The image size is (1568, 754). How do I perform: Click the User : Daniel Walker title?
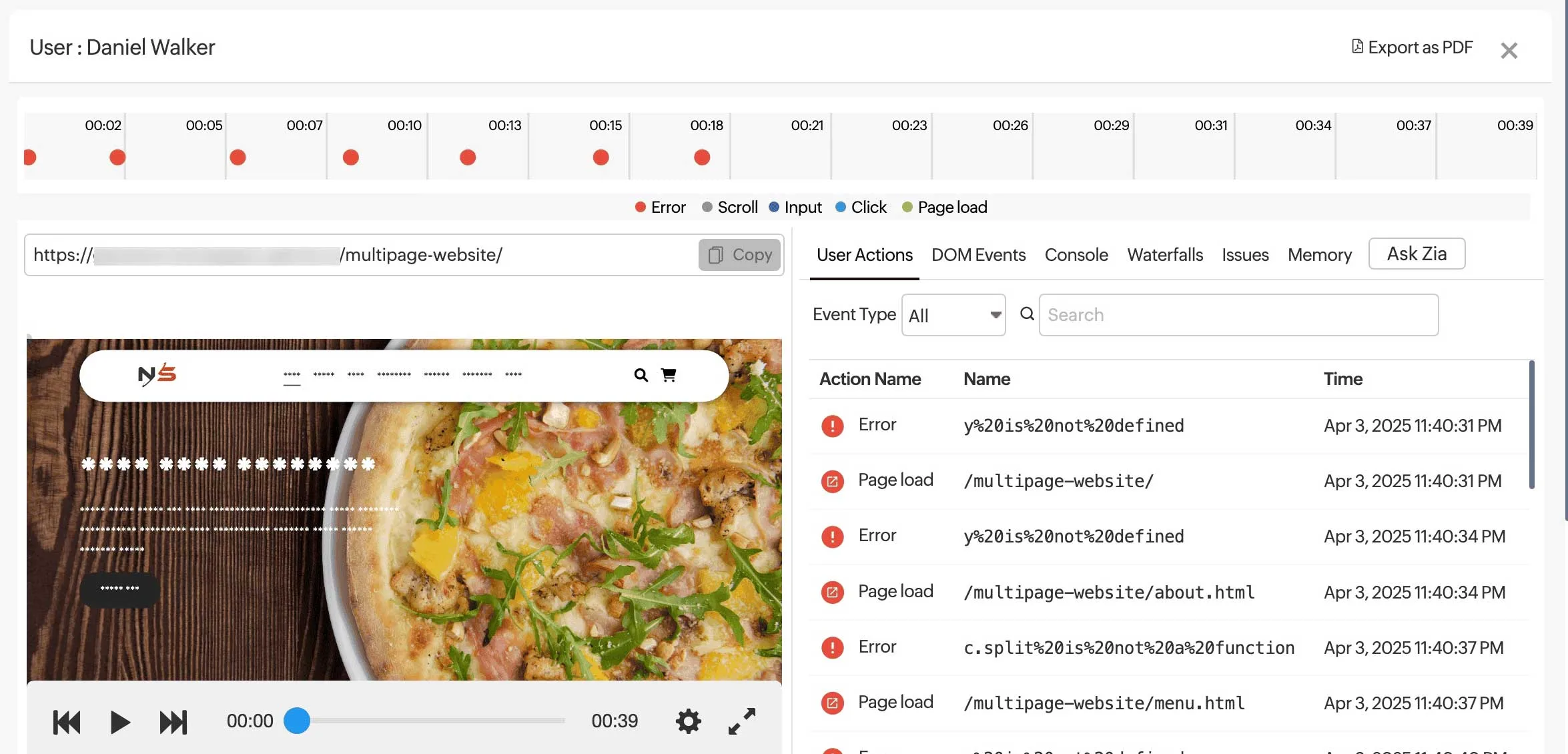(x=122, y=47)
